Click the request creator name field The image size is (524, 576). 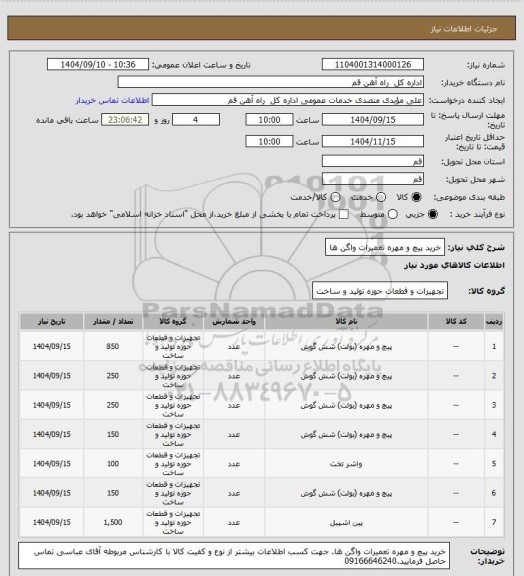(288, 100)
